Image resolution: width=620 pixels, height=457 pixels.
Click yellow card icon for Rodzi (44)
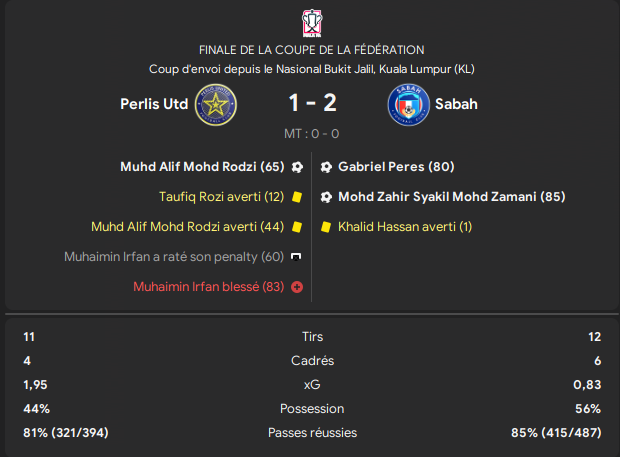tap(297, 227)
